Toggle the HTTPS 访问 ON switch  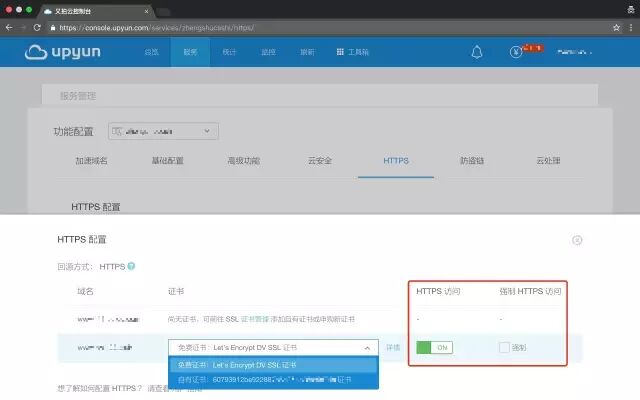[434, 347]
